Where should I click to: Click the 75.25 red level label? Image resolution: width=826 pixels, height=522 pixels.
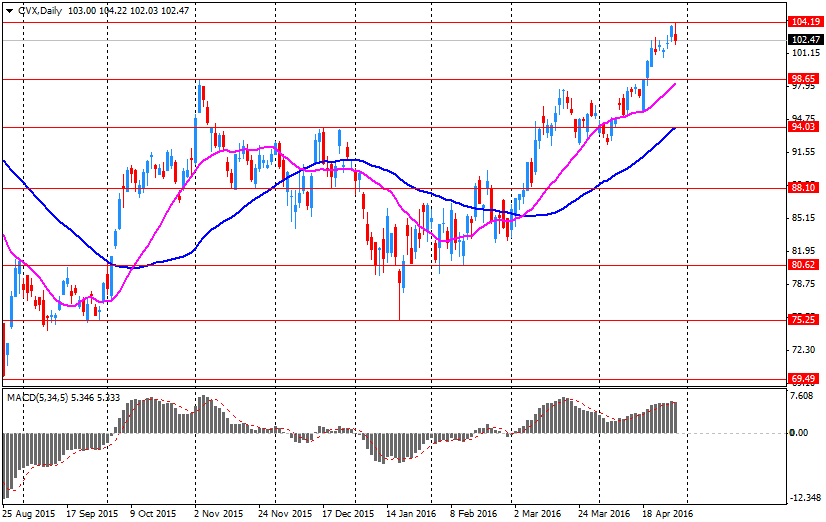pos(803,320)
